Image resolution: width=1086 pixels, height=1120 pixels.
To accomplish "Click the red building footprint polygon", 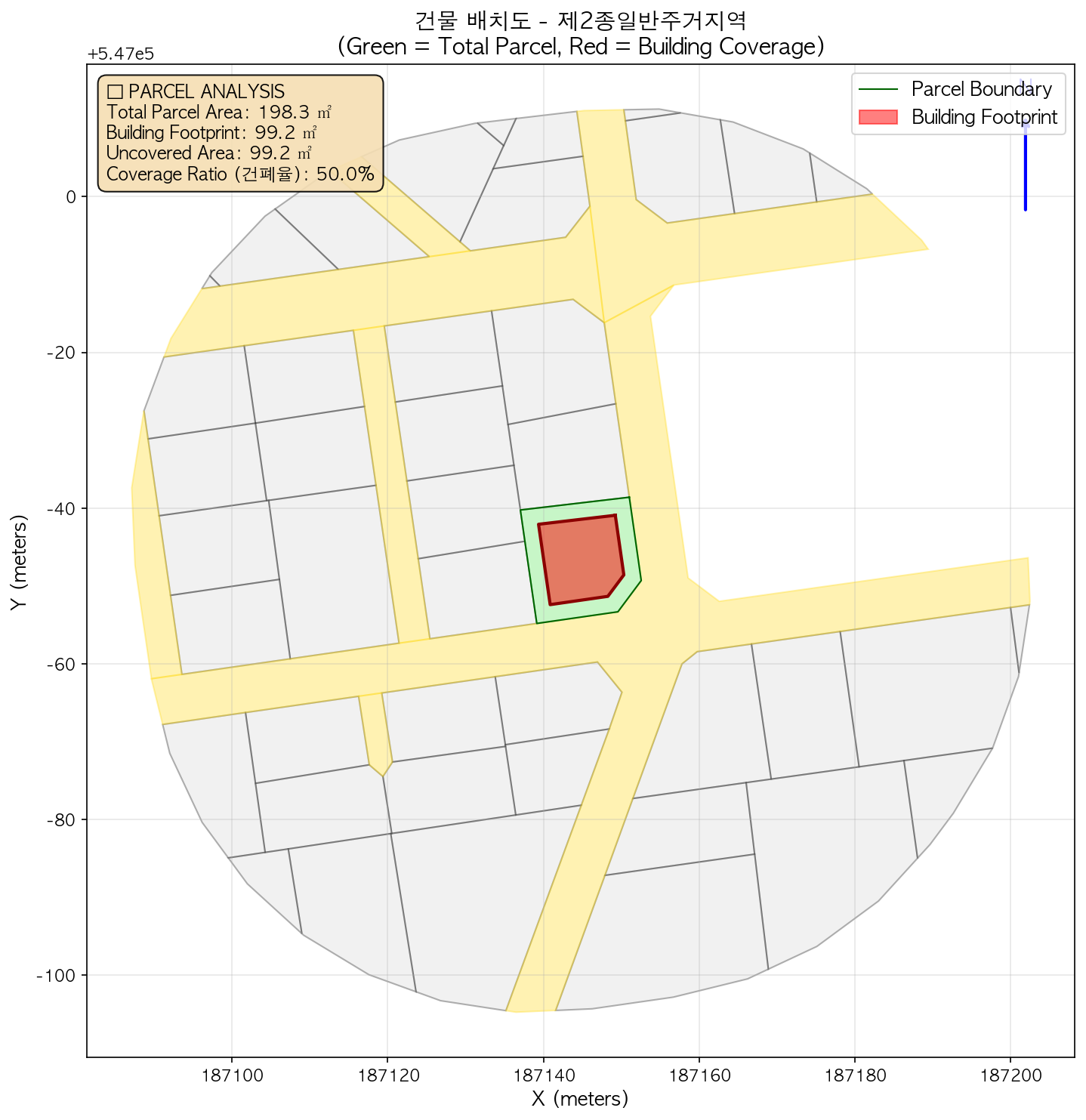I will pos(580,560).
